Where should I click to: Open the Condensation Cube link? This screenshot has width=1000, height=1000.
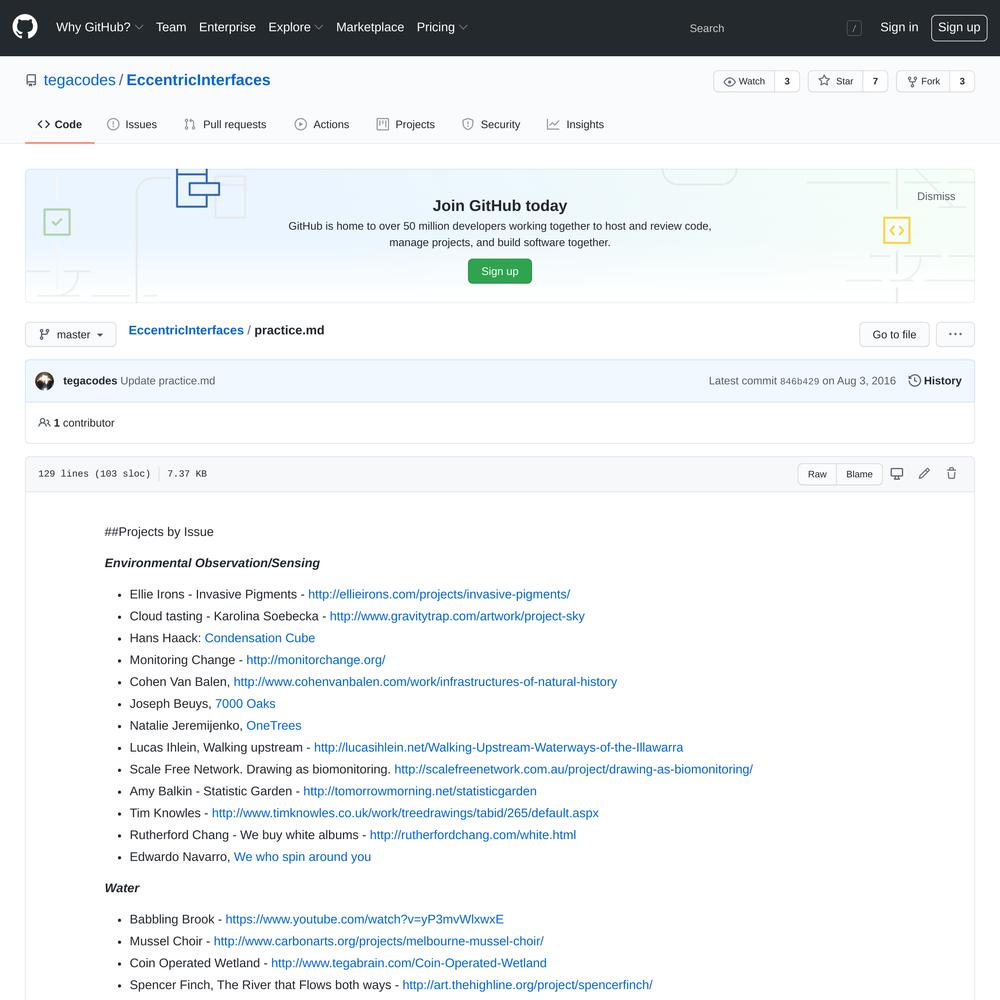coord(260,638)
